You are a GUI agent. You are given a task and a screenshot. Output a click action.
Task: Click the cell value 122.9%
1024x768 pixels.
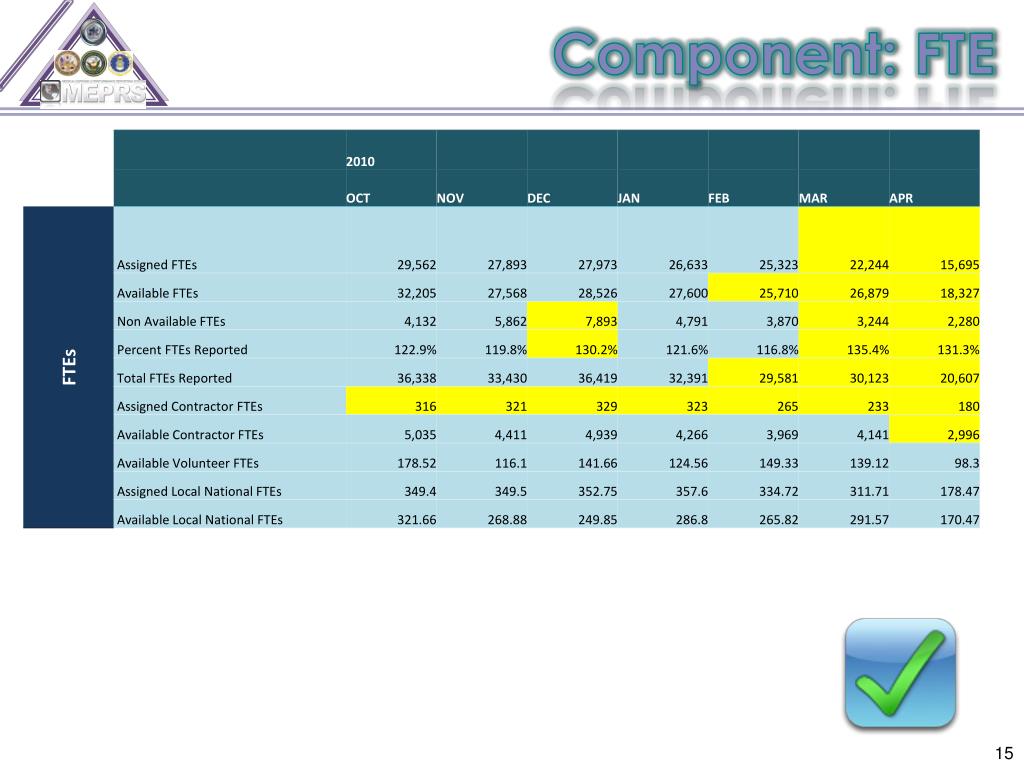(415, 349)
